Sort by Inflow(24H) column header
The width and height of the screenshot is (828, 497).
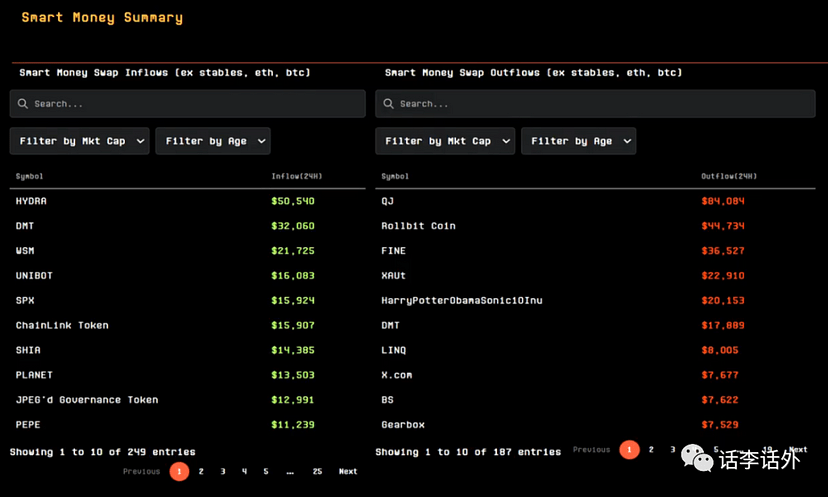(296, 177)
